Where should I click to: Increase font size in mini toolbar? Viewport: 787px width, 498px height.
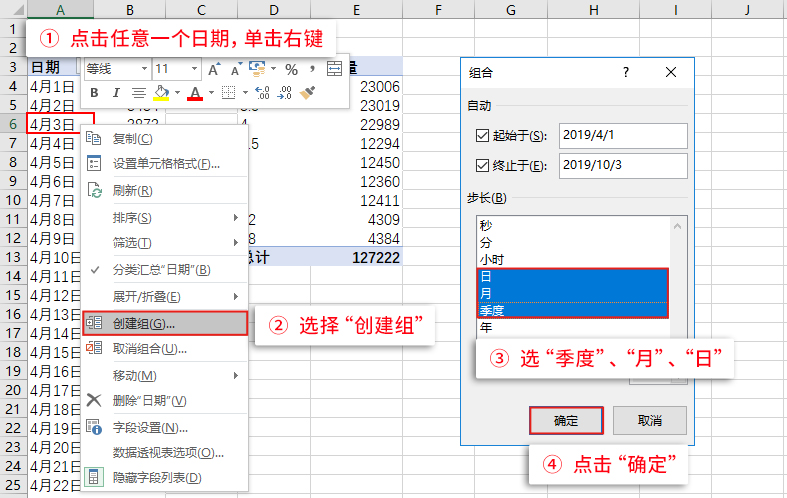[x=214, y=69]
